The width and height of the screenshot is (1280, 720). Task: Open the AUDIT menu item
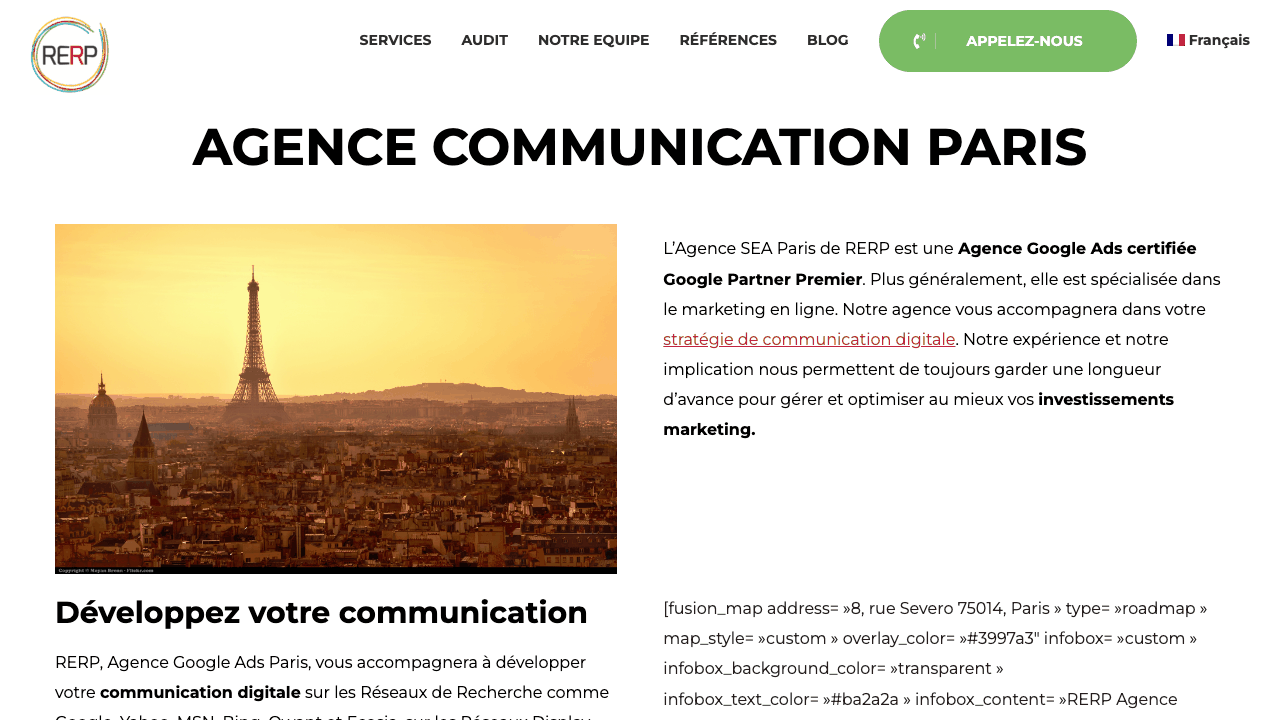484,40
